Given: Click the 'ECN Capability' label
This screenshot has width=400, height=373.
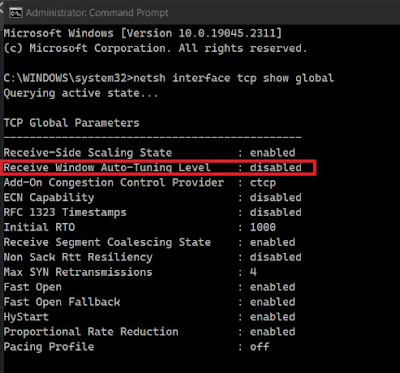Looking at the screenshot, I should [49, 197].
